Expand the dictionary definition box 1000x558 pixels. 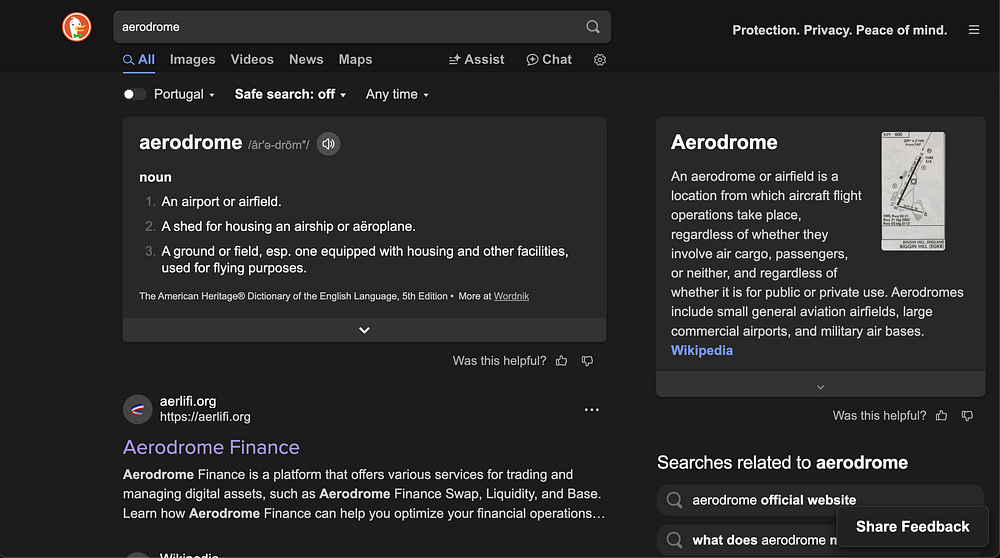click(x=364, y=330)
